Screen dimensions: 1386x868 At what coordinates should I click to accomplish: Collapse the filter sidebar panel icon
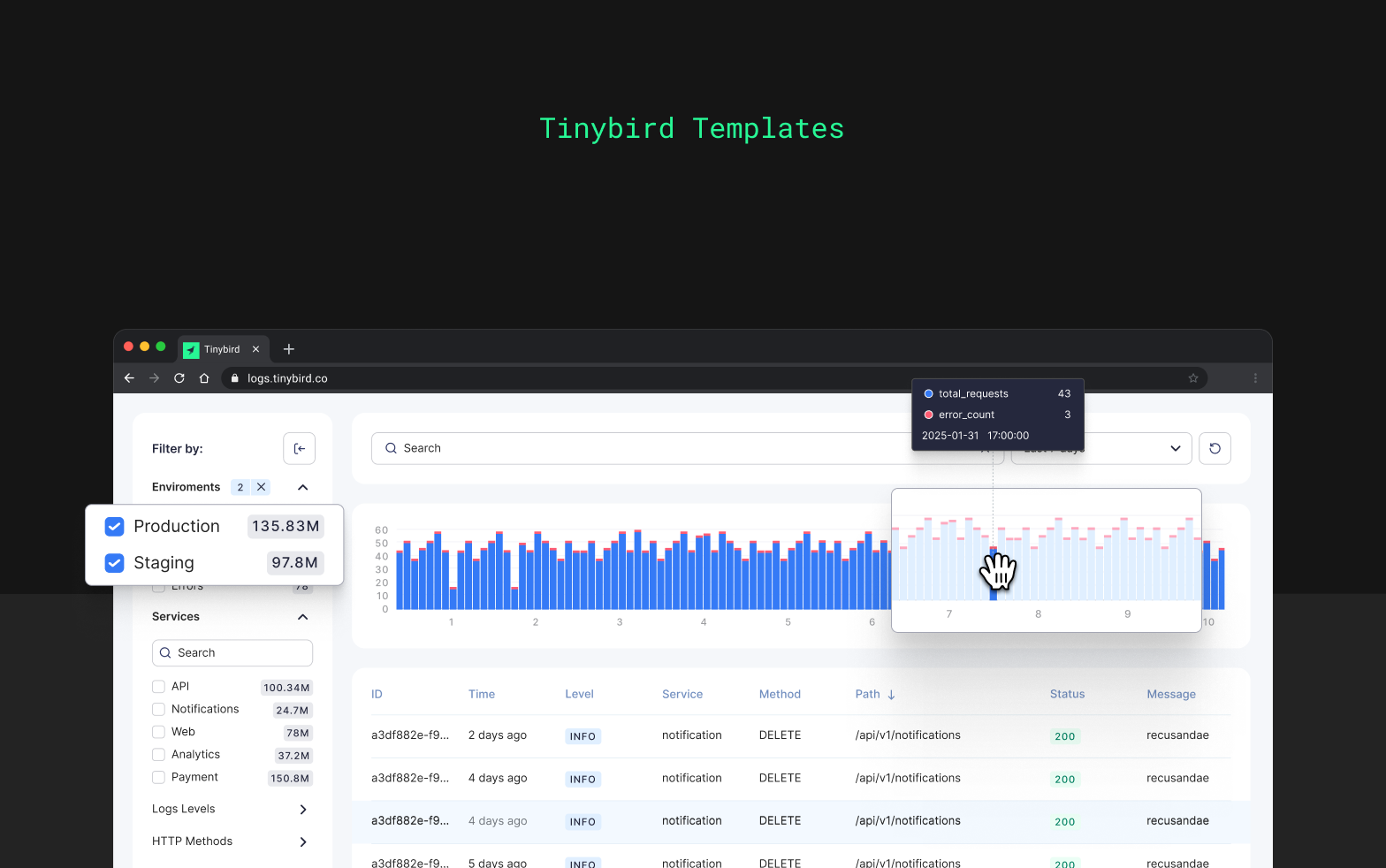tap(300, 449)
